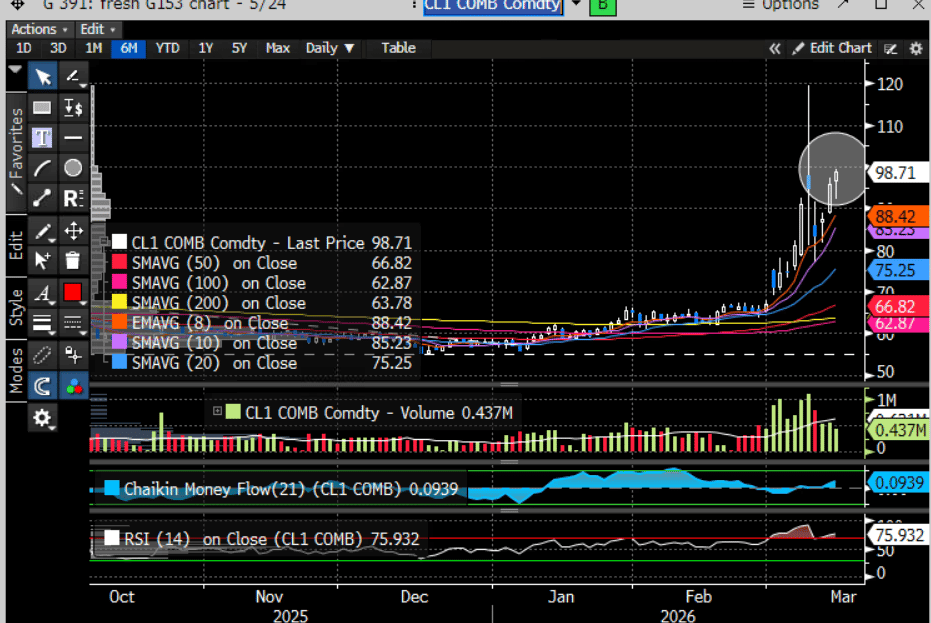This screenshot has height=623, width=931.
Task: Select the arc curve drawing tool
Action: point(43,167)
